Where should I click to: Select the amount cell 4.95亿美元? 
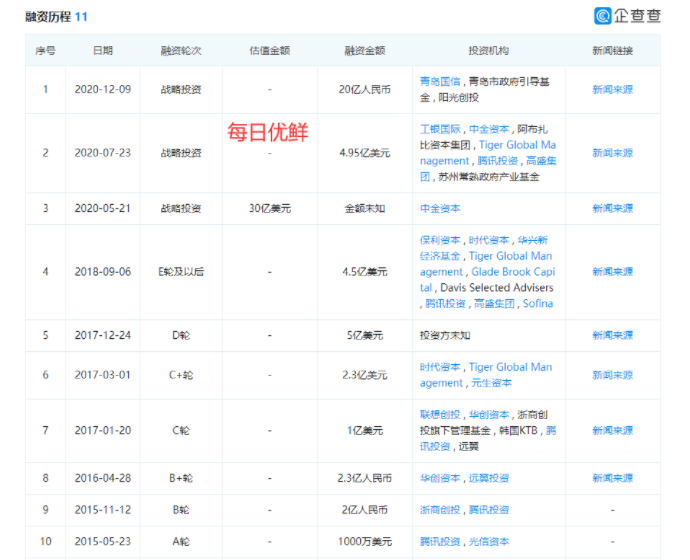365,153
